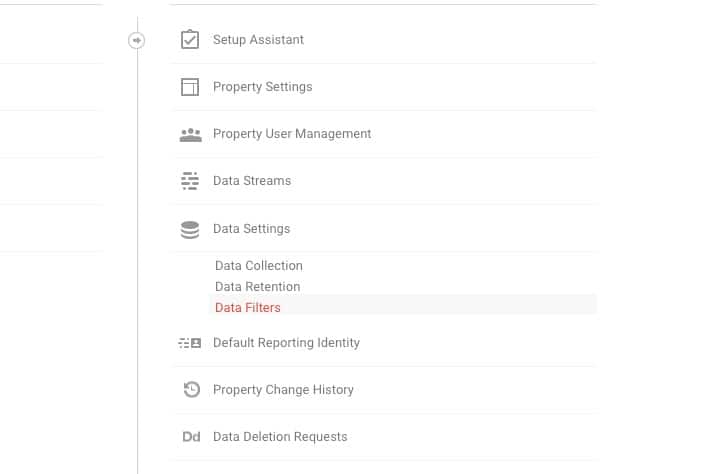Open Data Streams
Image resolution: width=702 pixels, height=474 pixels.
(x=252, y=181)
